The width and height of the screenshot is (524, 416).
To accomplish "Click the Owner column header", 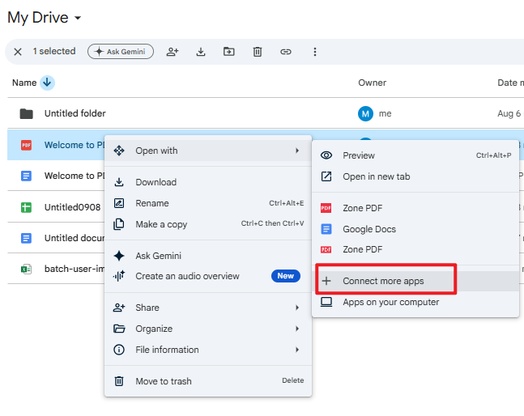I will (x=372, y=83).
